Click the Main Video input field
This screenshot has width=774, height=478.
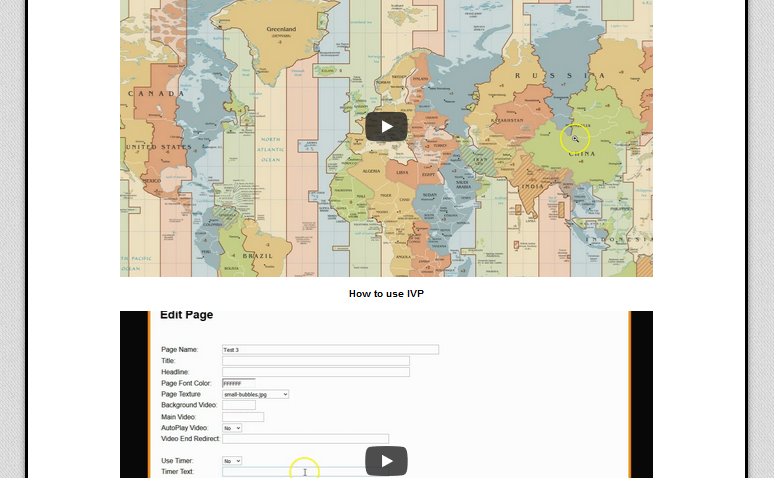click(x=243, y=417)
